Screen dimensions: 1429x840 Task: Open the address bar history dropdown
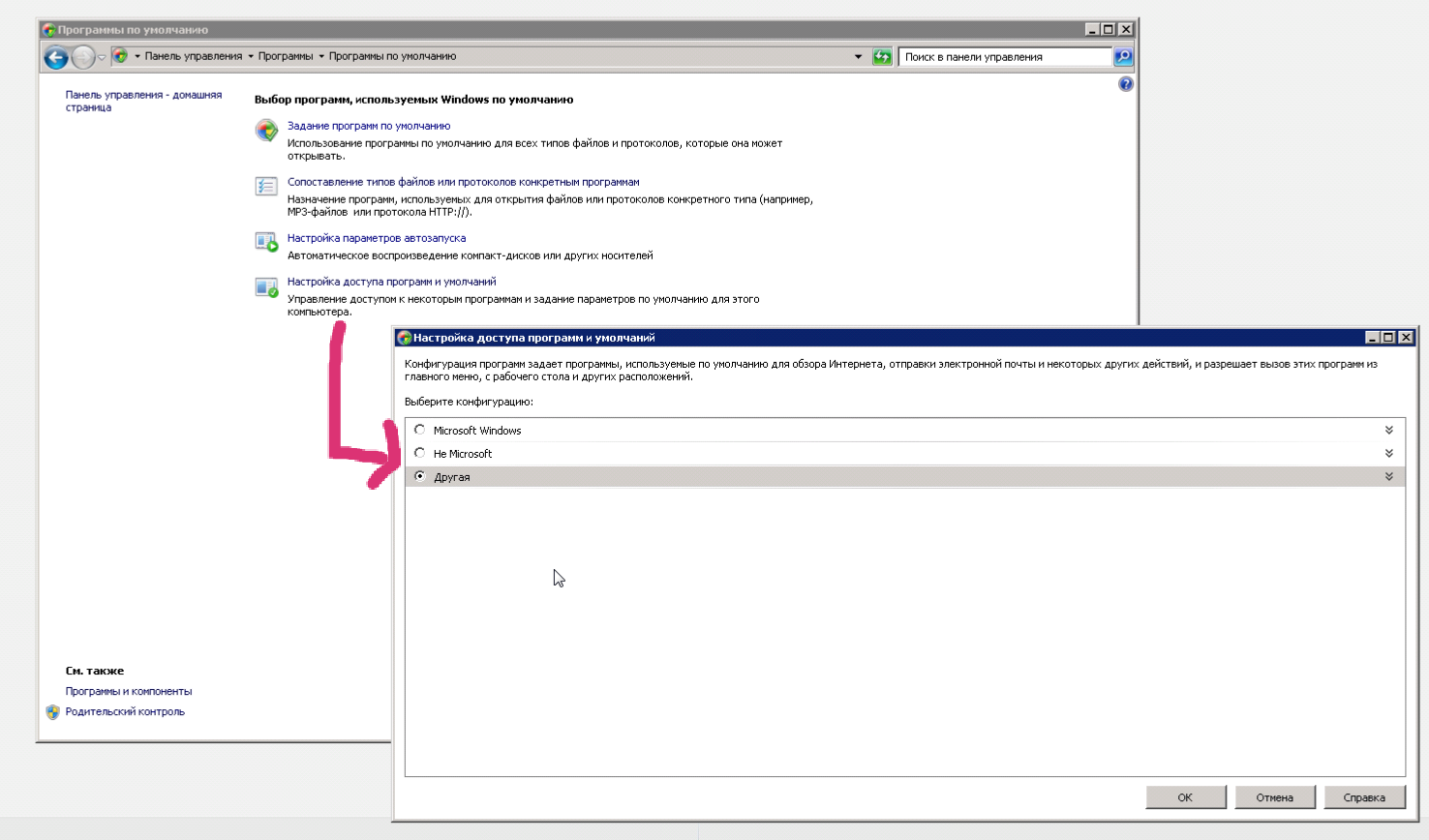858,57
